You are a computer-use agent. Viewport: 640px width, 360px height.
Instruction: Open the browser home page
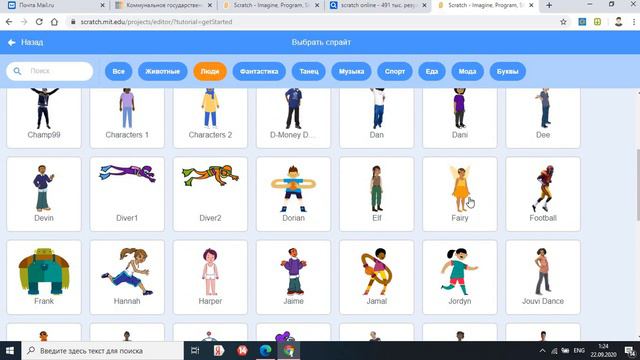pyautogui.click(x=54, y=22)
